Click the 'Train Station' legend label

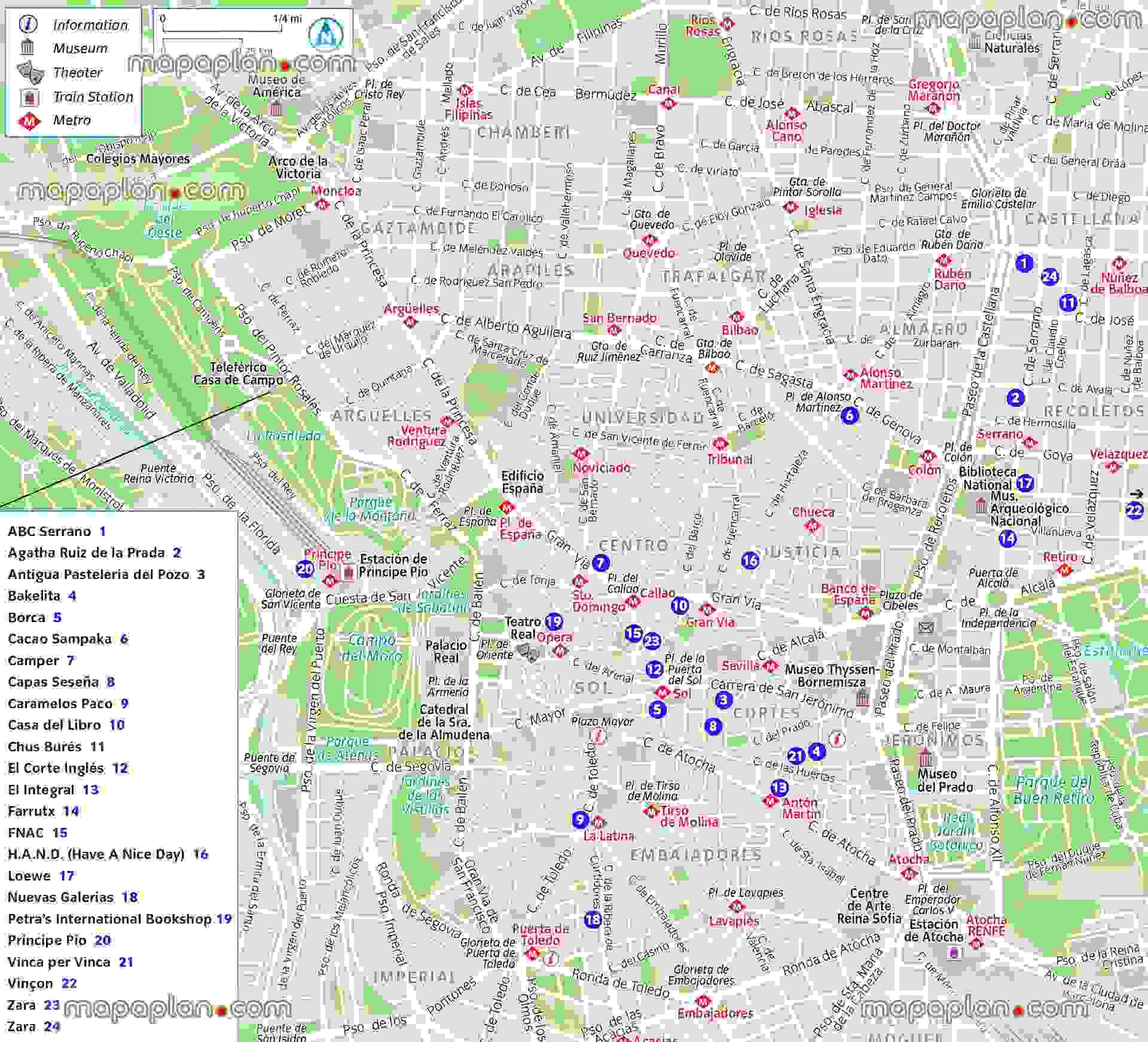93,96
